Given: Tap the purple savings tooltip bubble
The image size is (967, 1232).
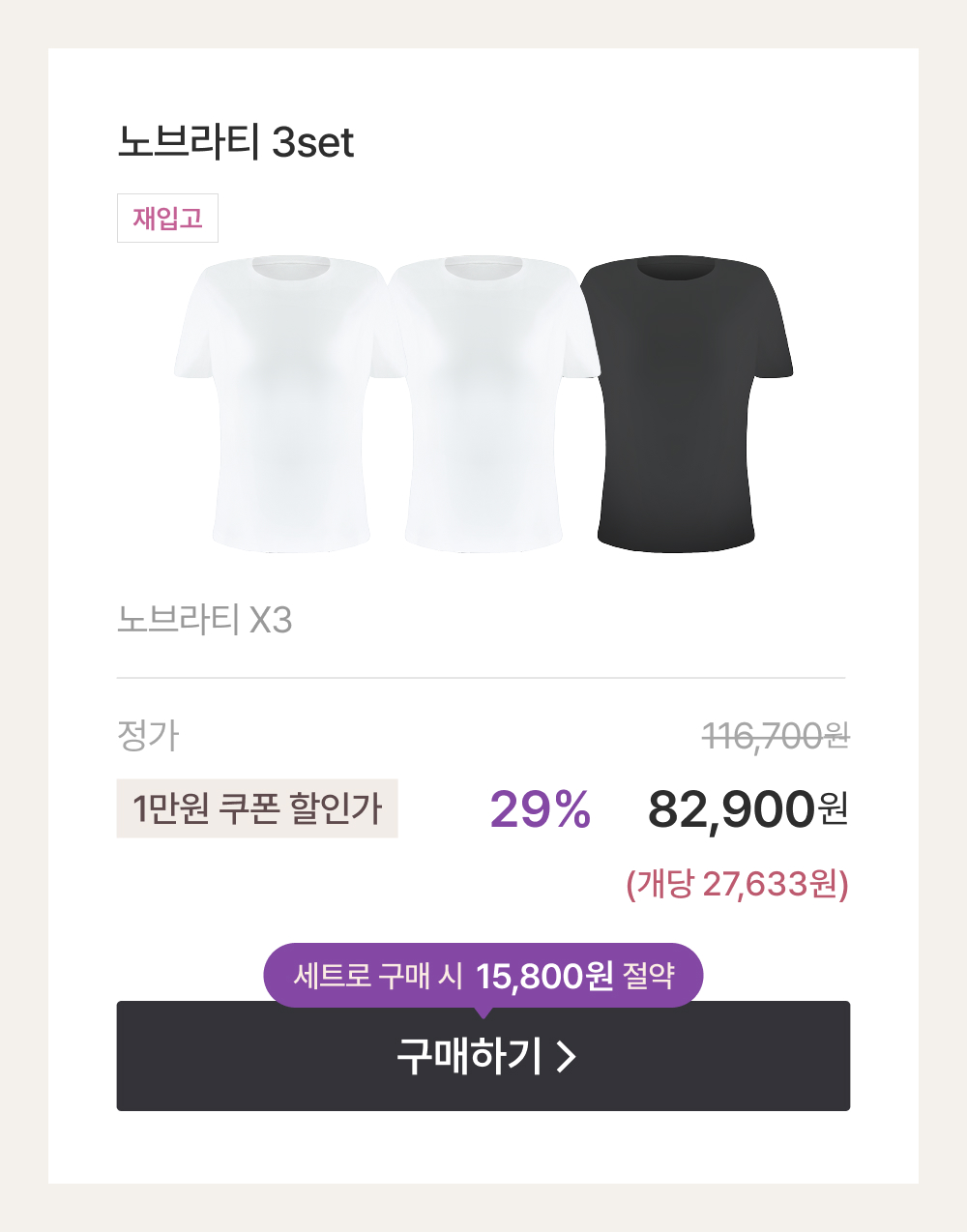Looking at the screenshot, I should click(x=483, y=975).
